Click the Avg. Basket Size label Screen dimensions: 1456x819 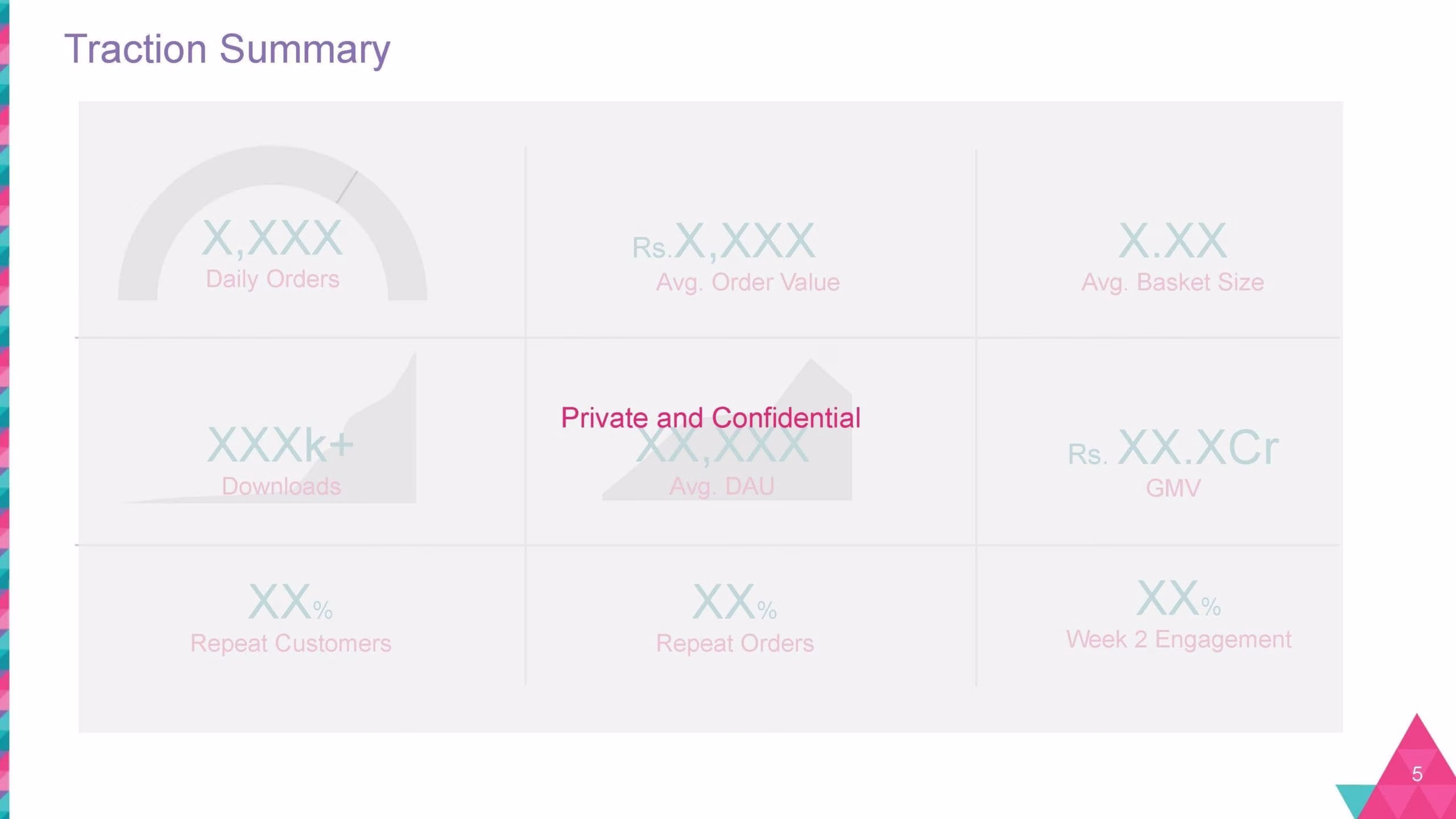click(x=1173, y=283)
